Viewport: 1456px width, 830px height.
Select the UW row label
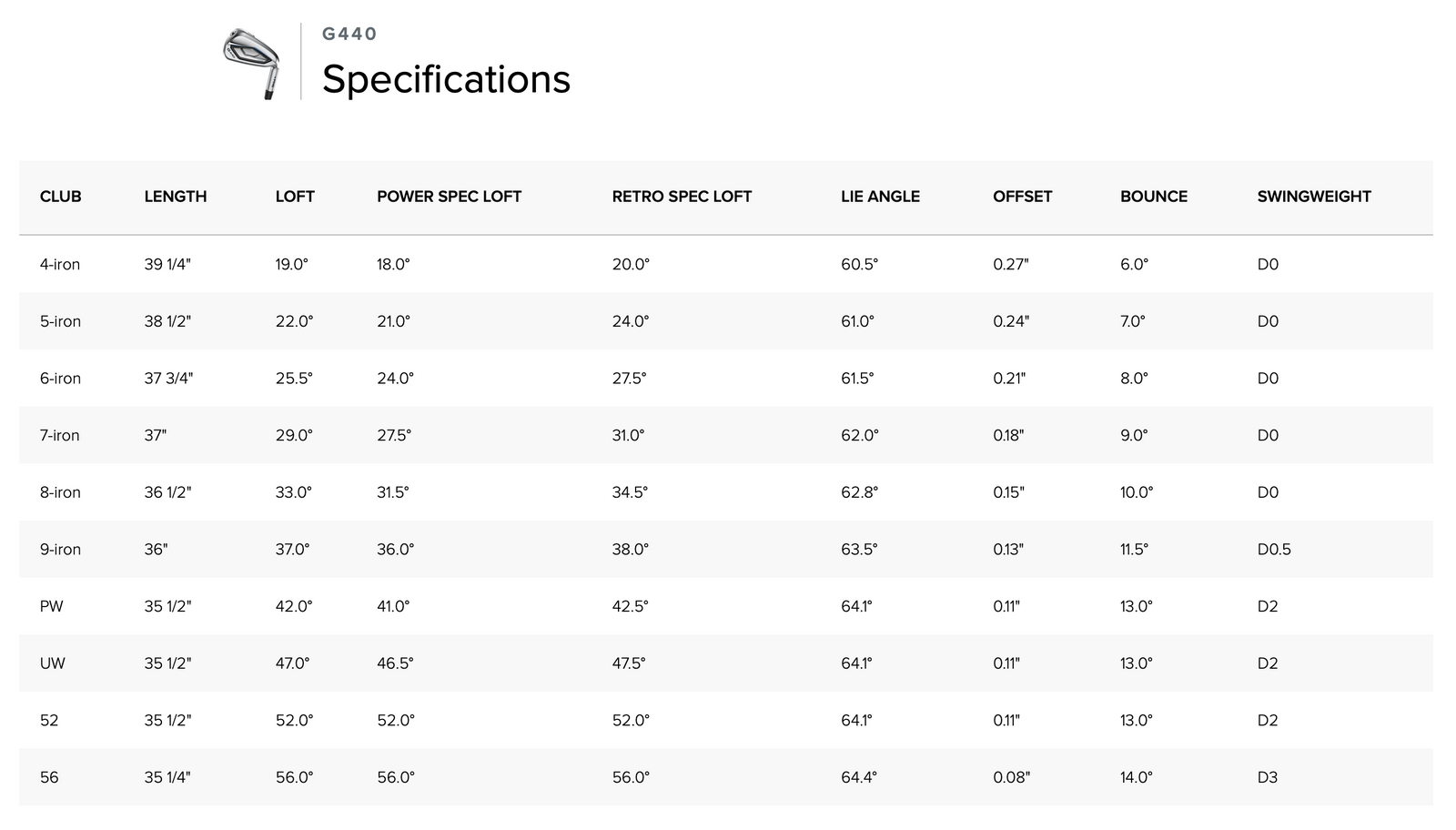pyautogui.click(x=53, y=663)
